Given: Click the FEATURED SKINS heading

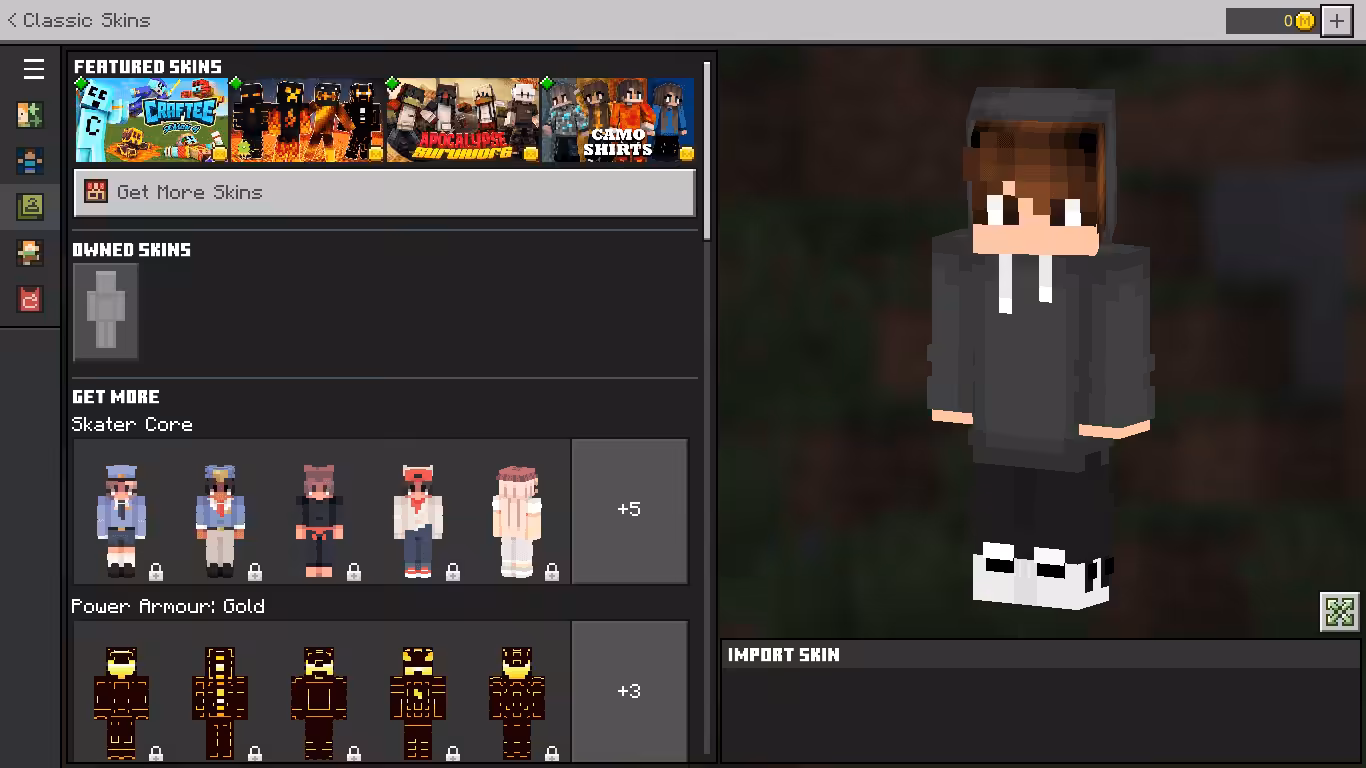Looking at the screenshot, I should 148,67.
